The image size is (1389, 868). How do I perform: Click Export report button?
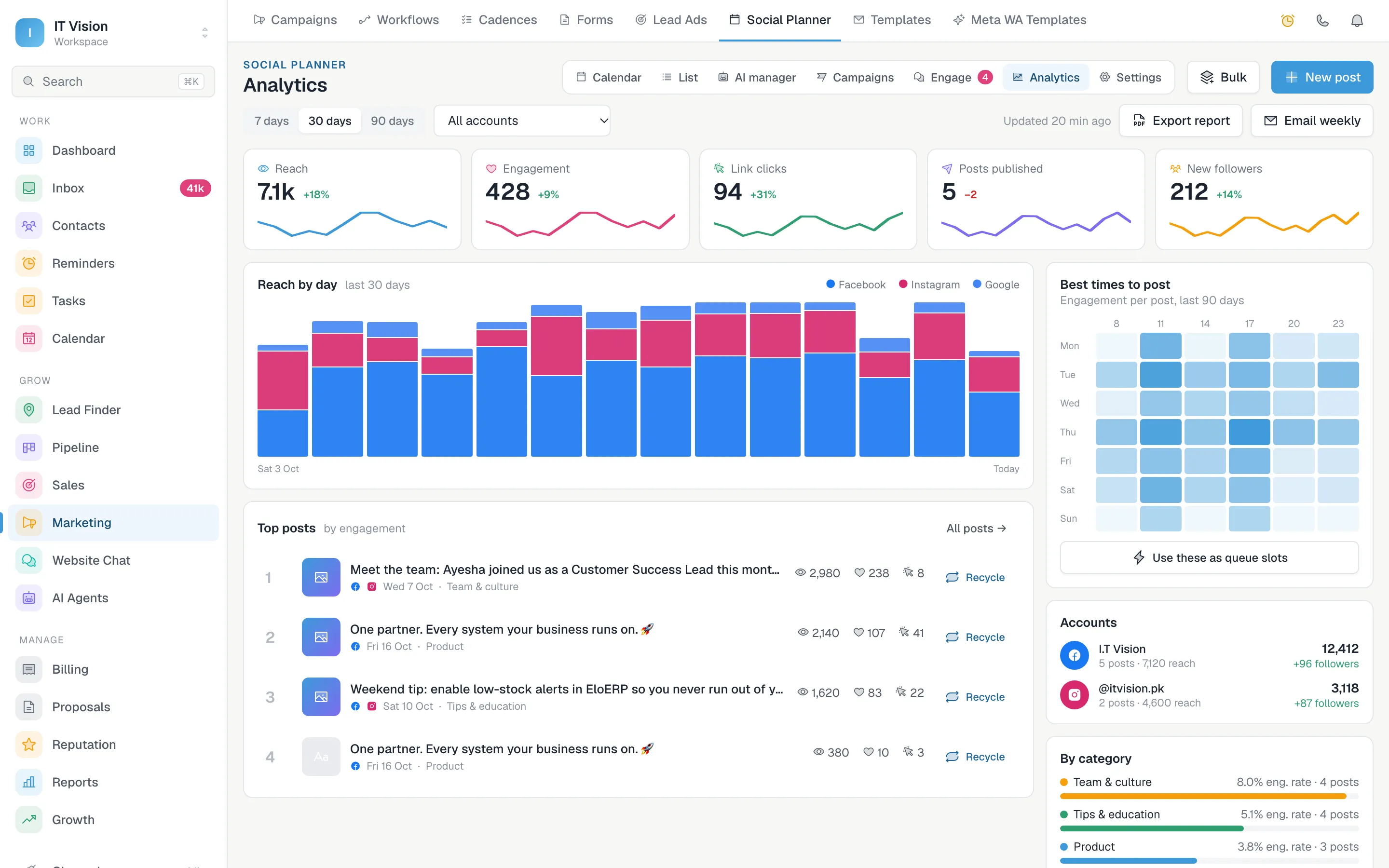pos(1181,121)
